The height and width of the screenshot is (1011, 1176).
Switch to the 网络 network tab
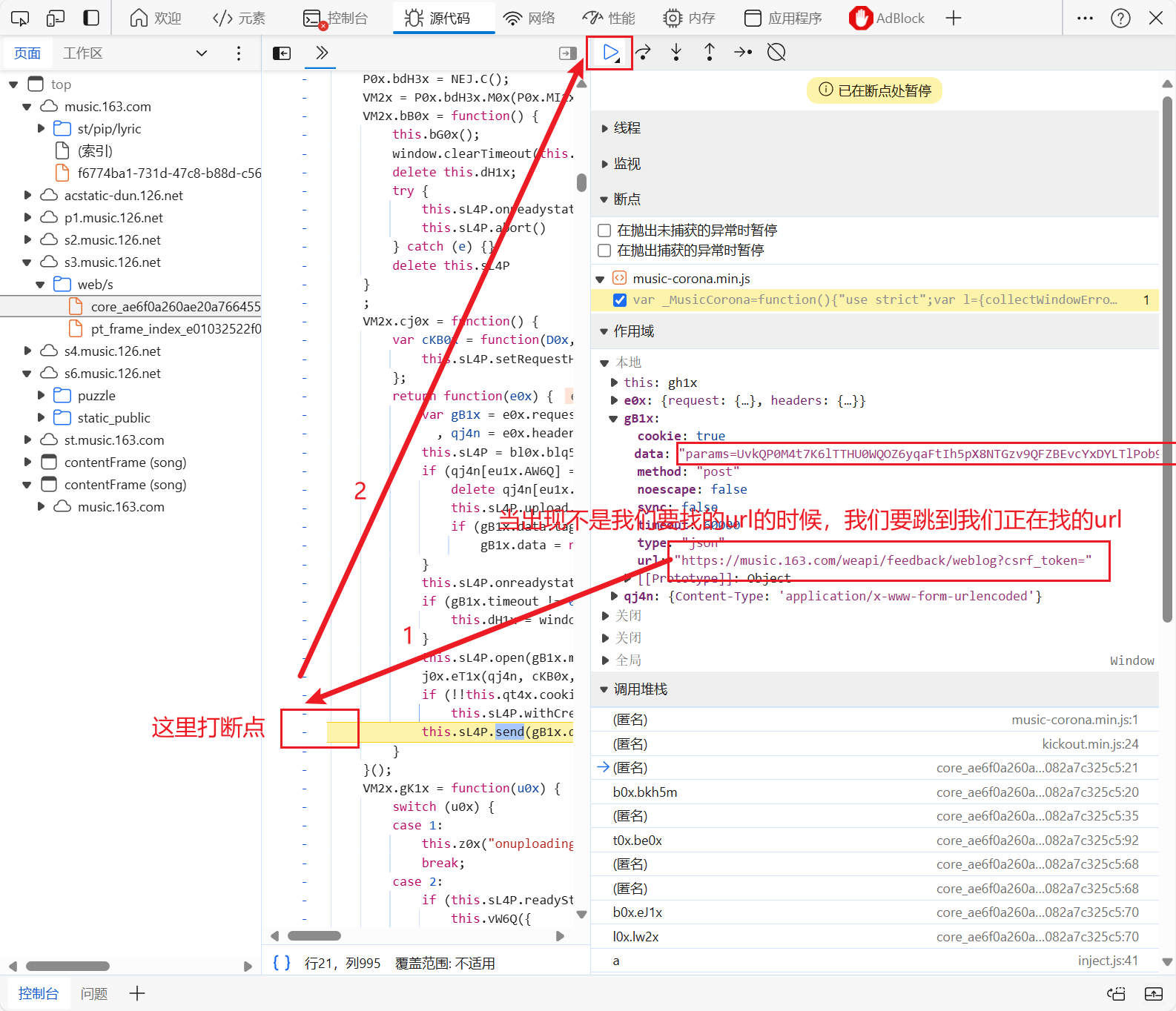point(529,18)
